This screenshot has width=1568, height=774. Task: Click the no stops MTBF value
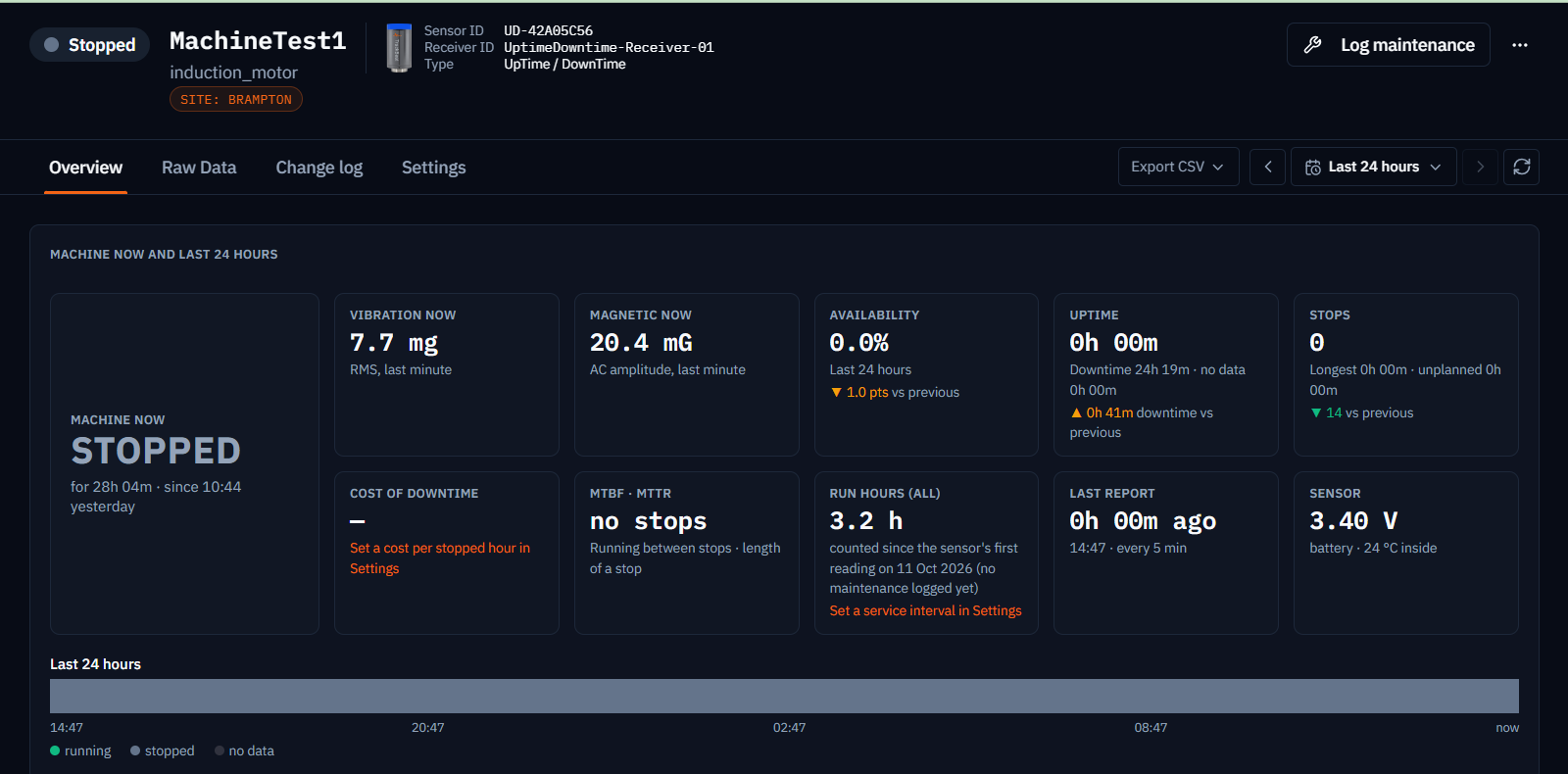click(648, 521)
